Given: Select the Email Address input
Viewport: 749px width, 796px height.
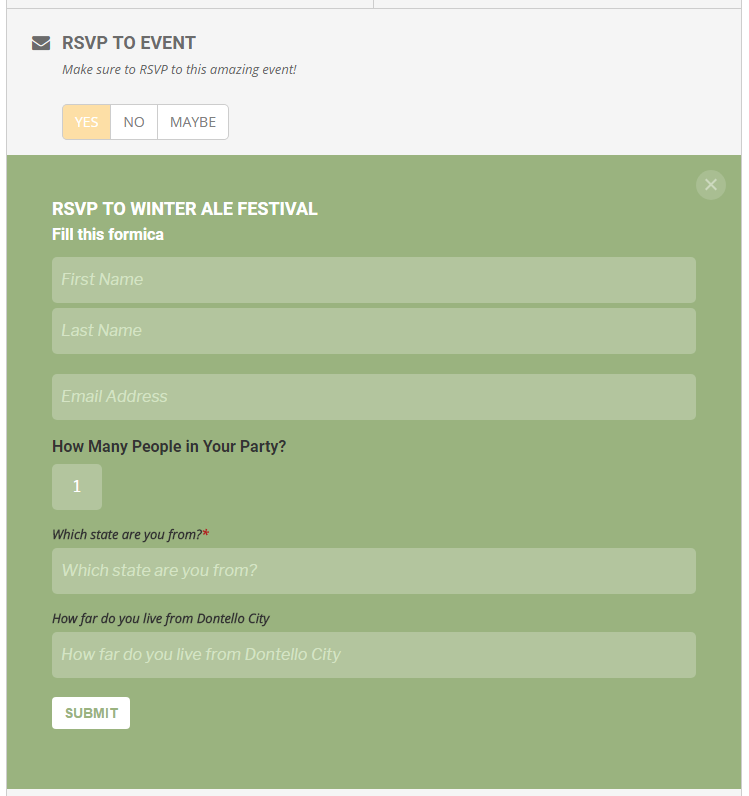Looking at the screenshot, I should (374, 397).
